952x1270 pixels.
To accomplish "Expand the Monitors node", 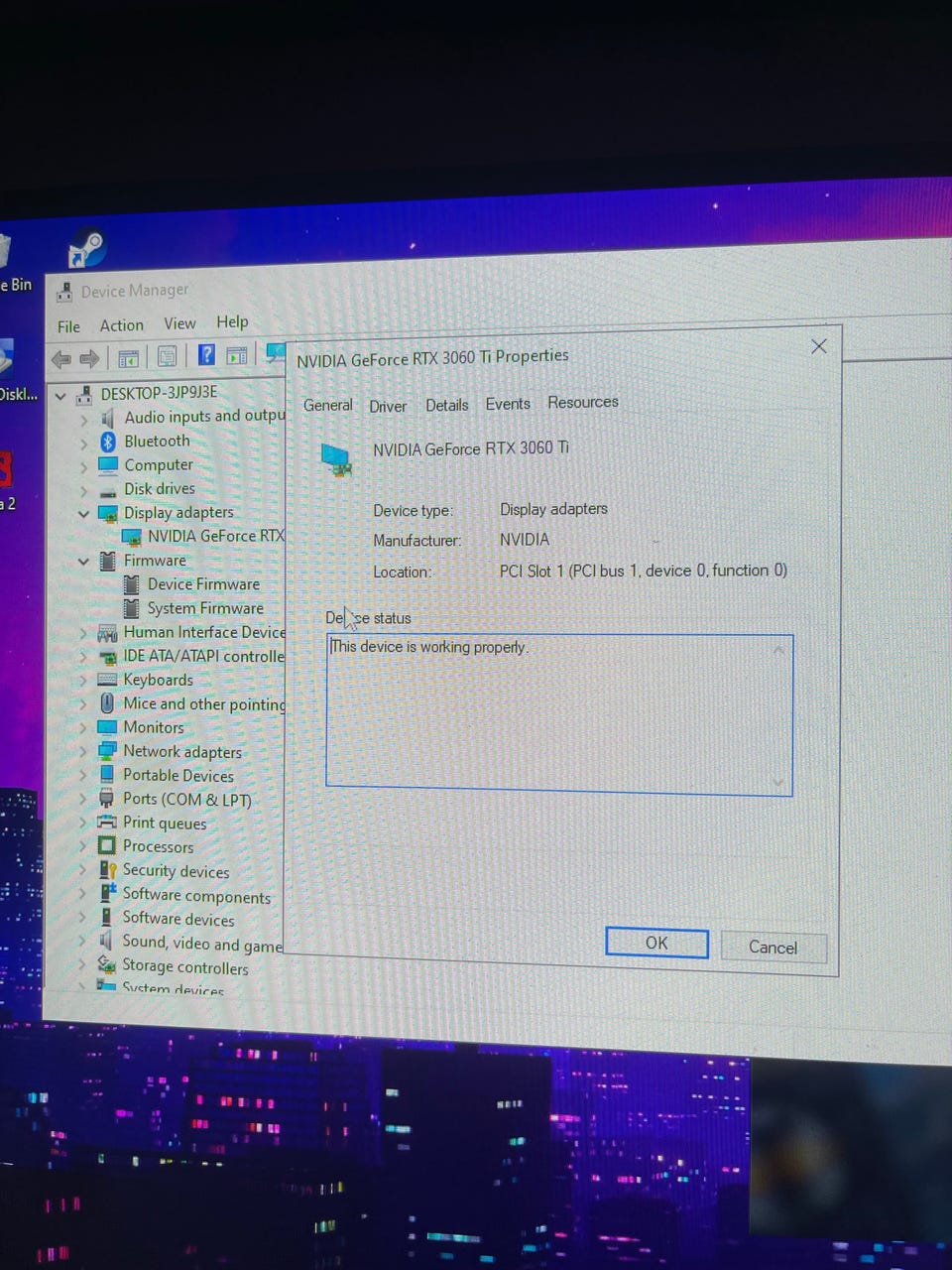I will click(83, 728).
